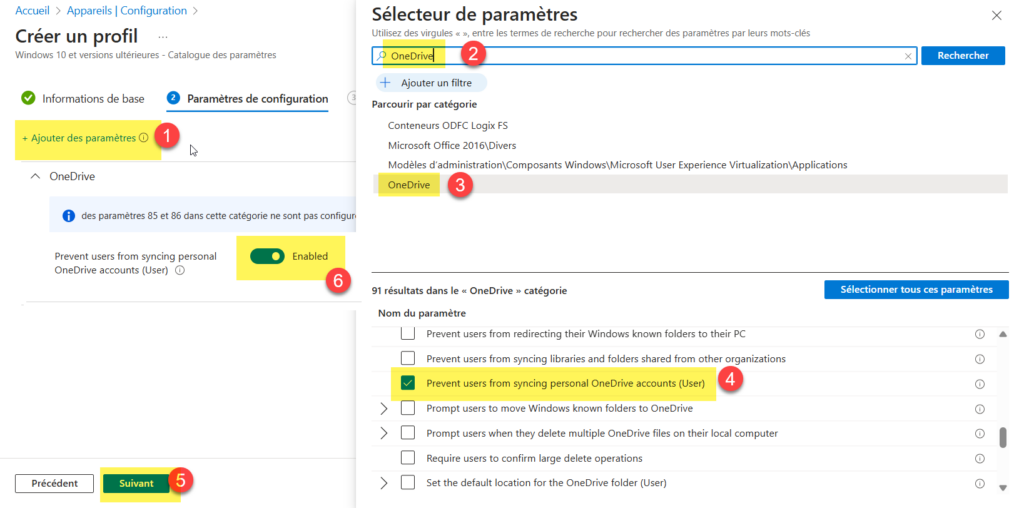Click the Nom du paramètre column header

pyautogui.click(x=422, y=314)
